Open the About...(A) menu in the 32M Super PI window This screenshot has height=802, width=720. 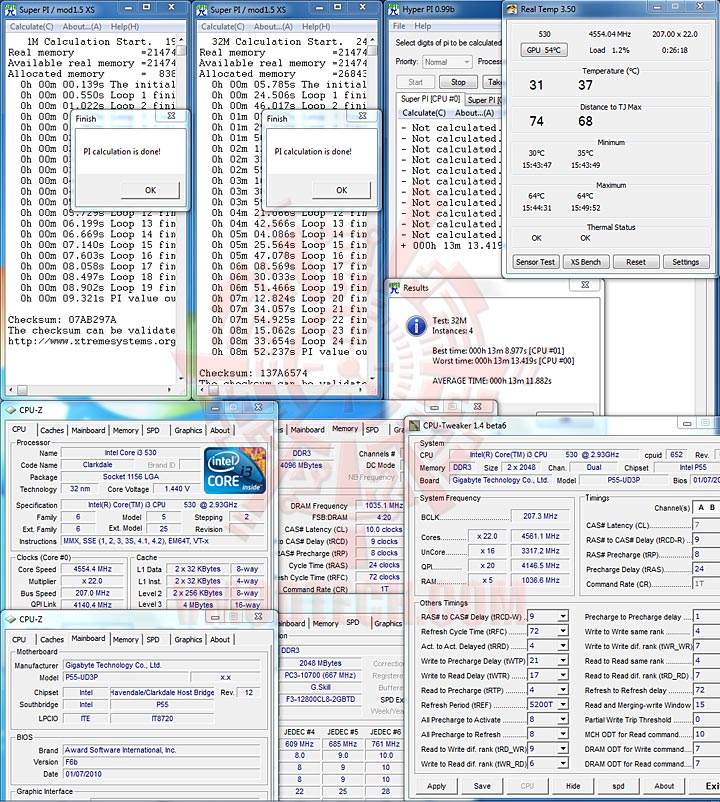pyautogui.click(x=273, y=27)
